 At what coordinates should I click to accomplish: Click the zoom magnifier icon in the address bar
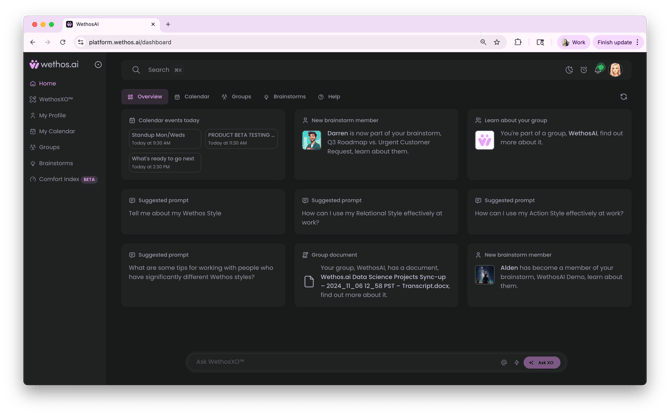(483, 42)
